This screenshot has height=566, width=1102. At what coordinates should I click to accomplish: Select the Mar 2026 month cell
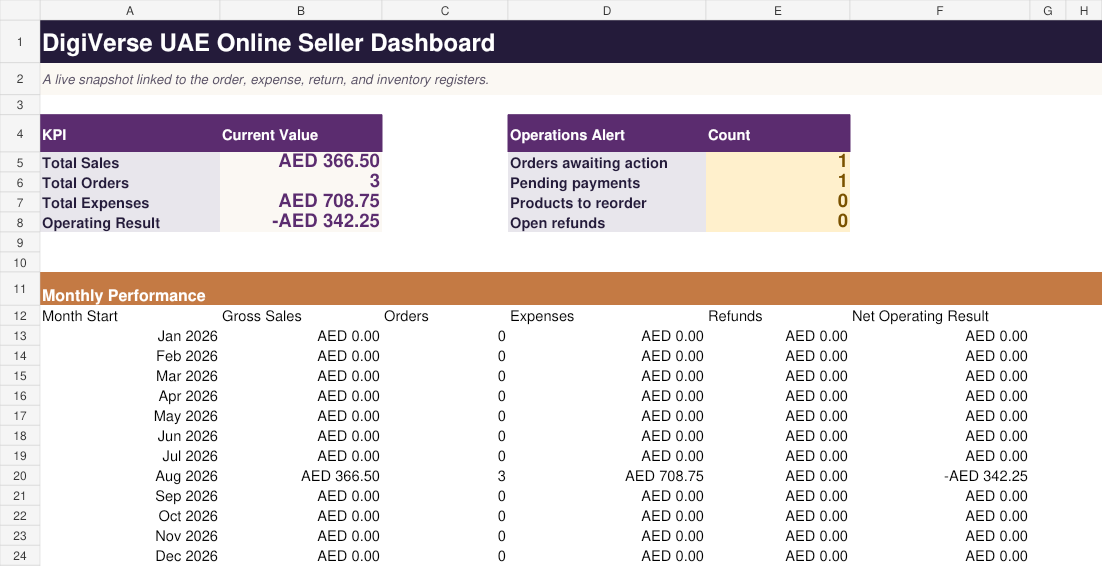coord(130,376)
